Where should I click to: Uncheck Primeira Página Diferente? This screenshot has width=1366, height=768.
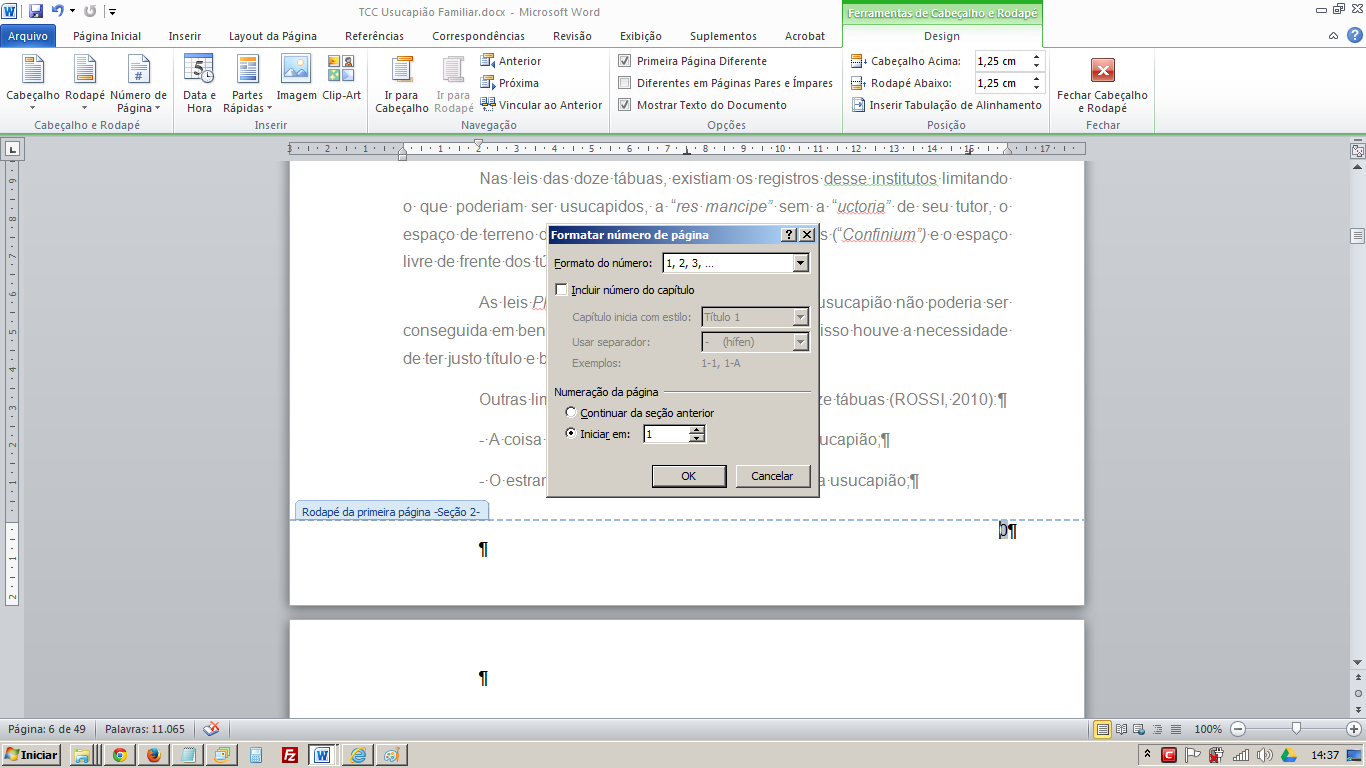pyautogui.click(x=625, y=61)
